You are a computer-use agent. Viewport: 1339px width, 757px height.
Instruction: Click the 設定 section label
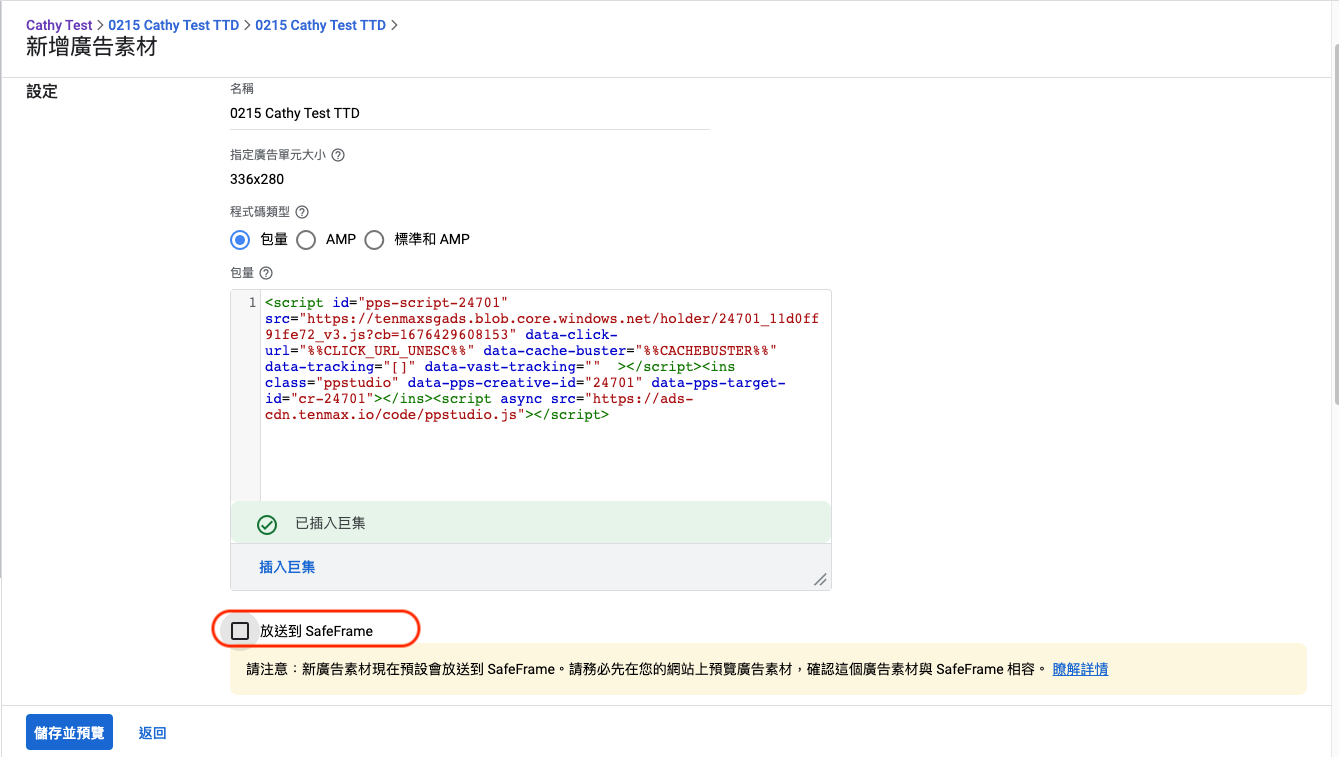tap(42, 92)
